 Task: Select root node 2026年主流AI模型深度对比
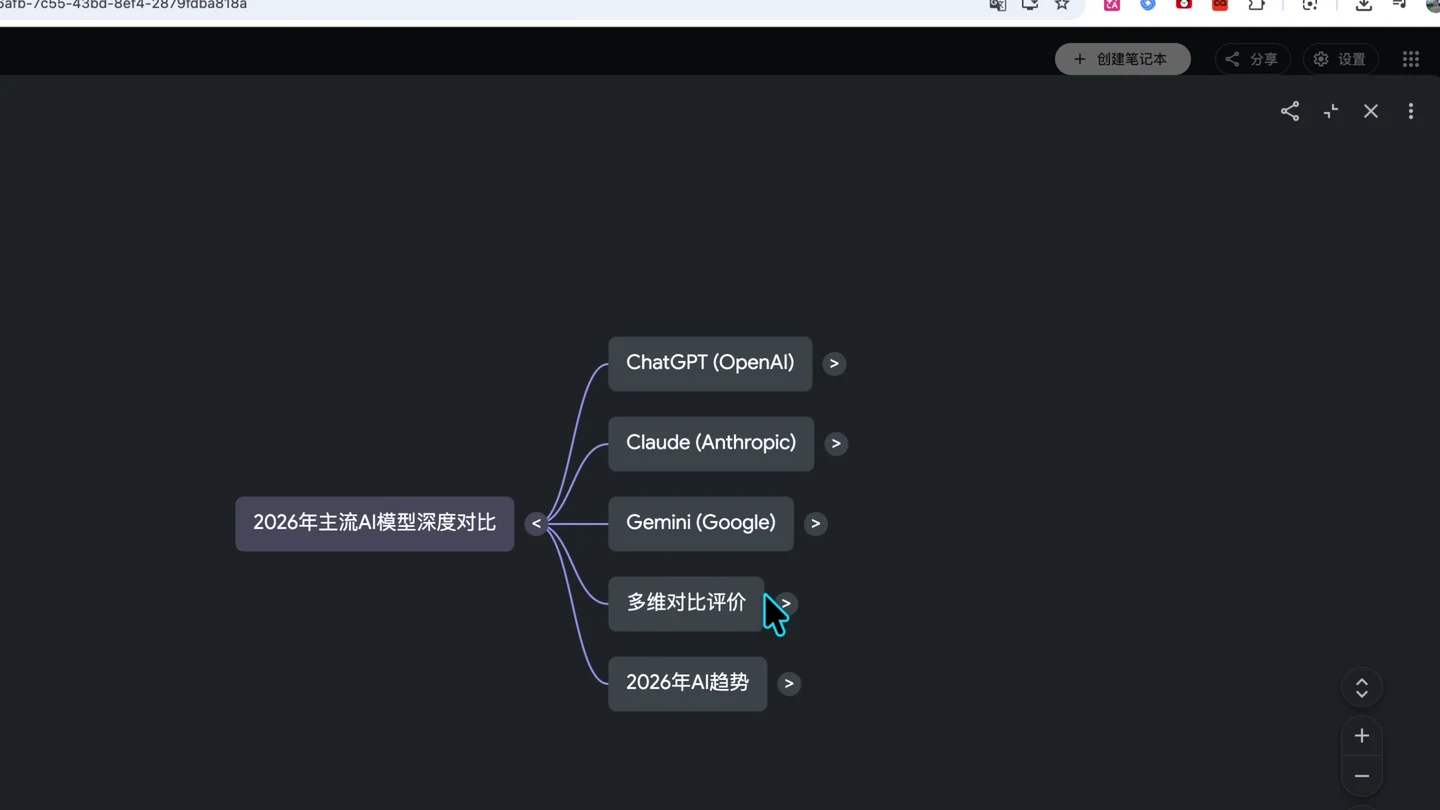pyautogui.click(x=375, y=524)
